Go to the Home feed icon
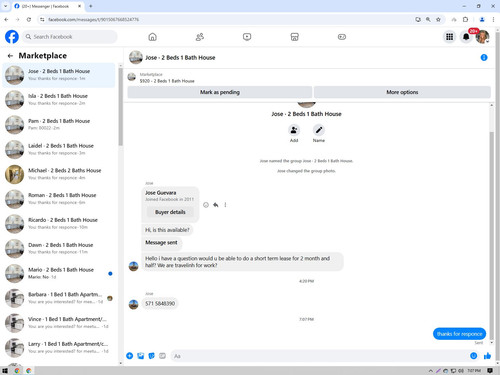The width and height of the screenshot is (500, 375). [x=152, y=37]
